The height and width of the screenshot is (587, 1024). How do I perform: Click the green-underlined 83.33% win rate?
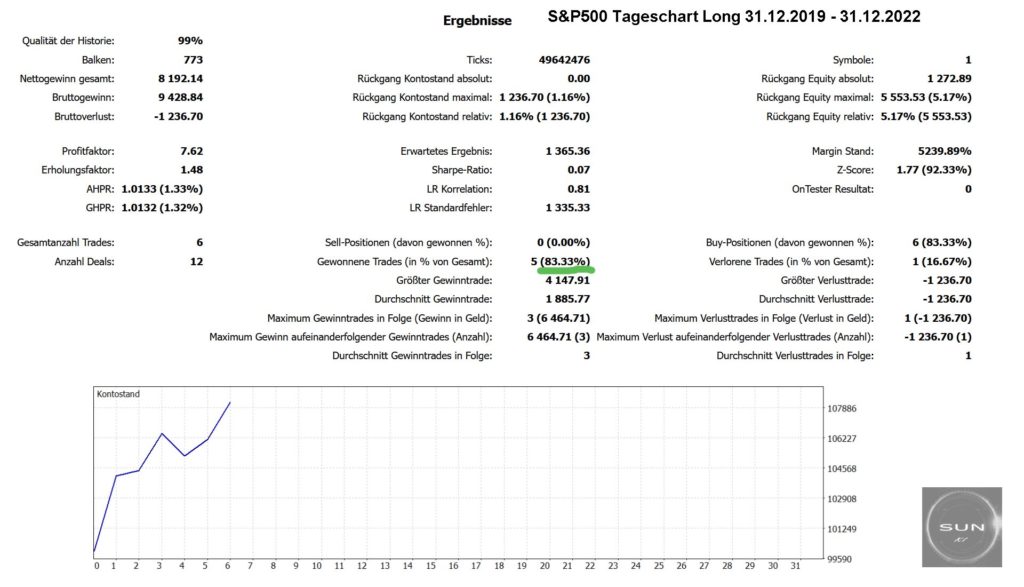pos(568,262)
